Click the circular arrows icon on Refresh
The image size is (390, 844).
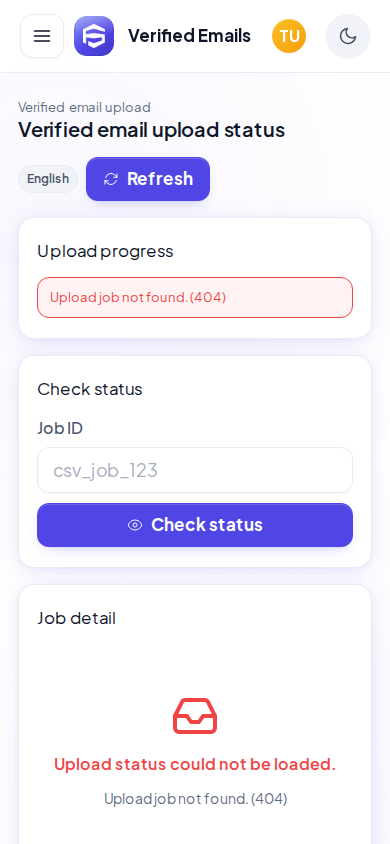pos(111,179)
